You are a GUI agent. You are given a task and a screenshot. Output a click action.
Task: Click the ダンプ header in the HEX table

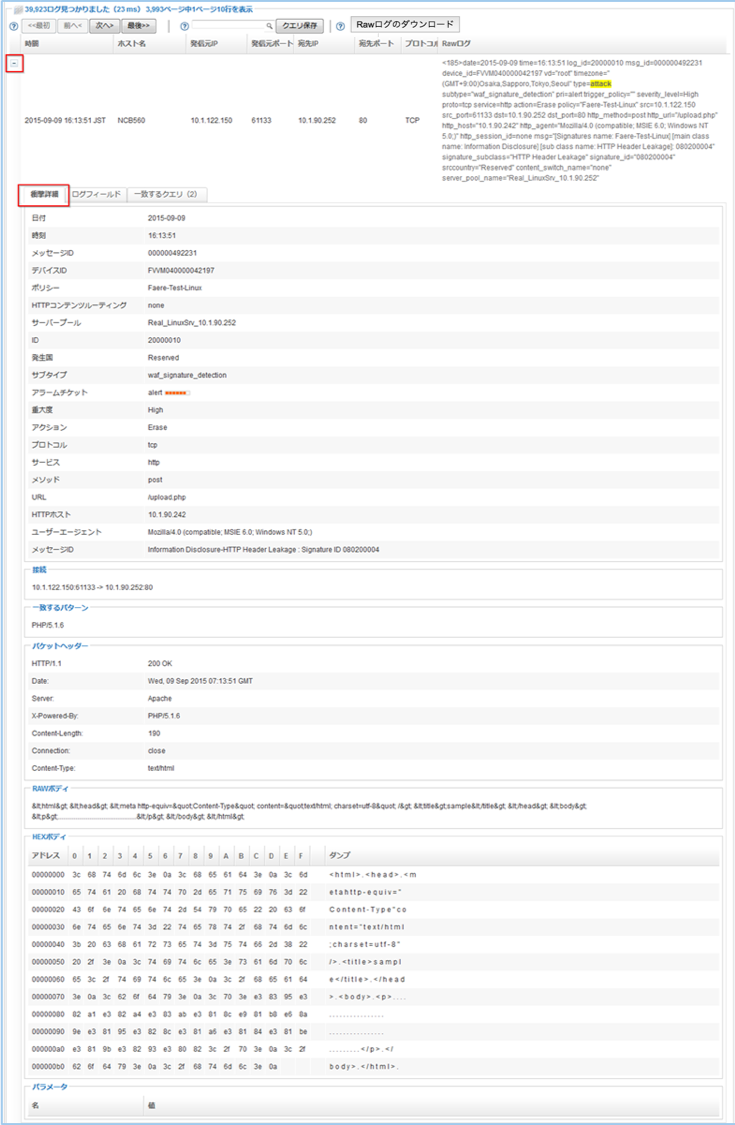pos(340,855)
